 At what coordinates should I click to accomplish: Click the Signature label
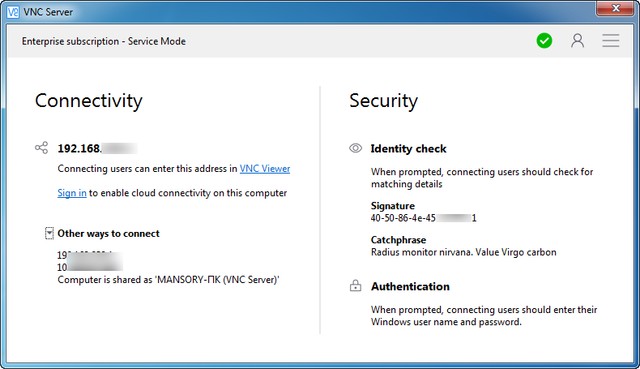[x=393, y=206]
